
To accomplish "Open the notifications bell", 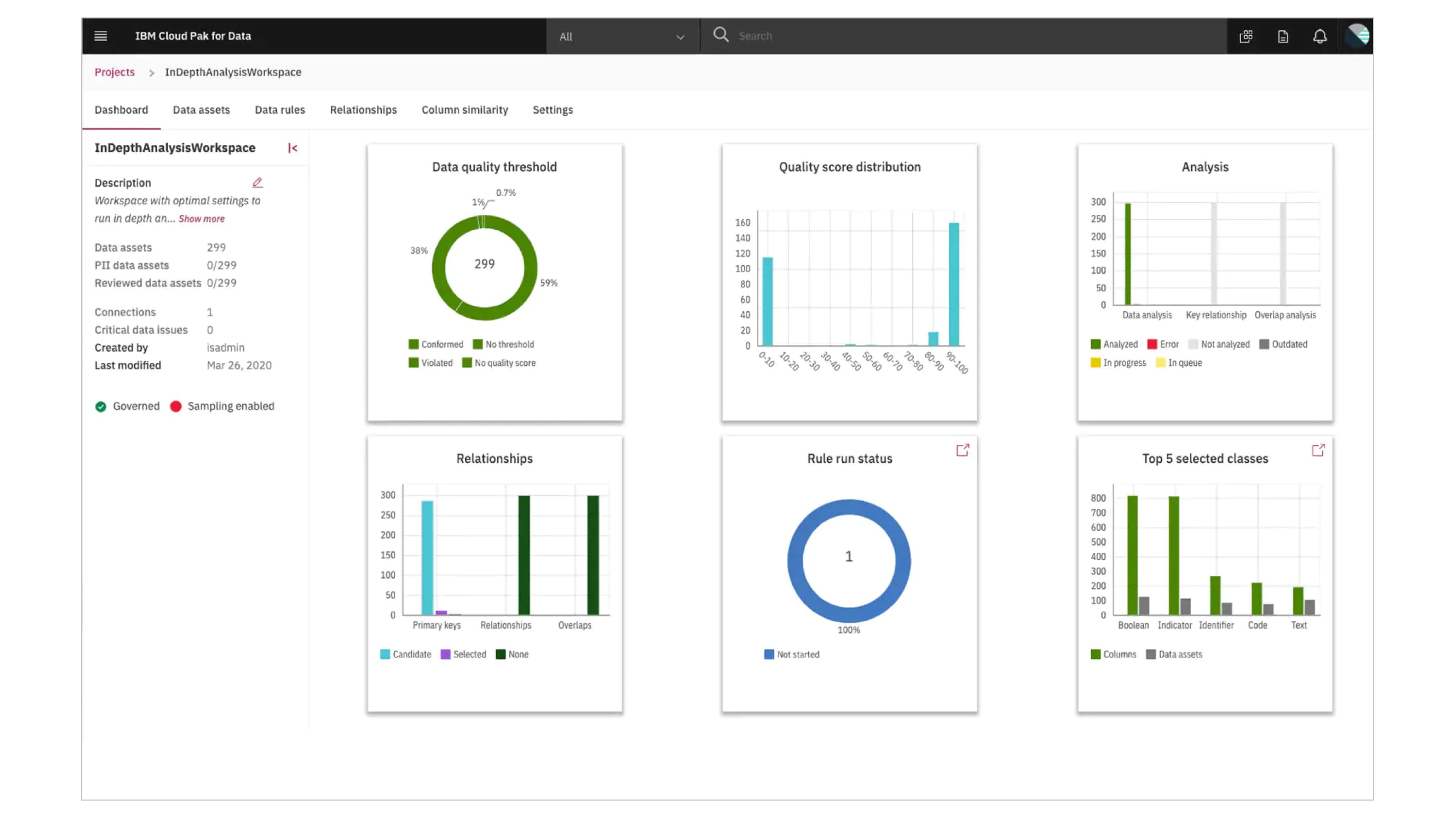I will click(1319, 36).
